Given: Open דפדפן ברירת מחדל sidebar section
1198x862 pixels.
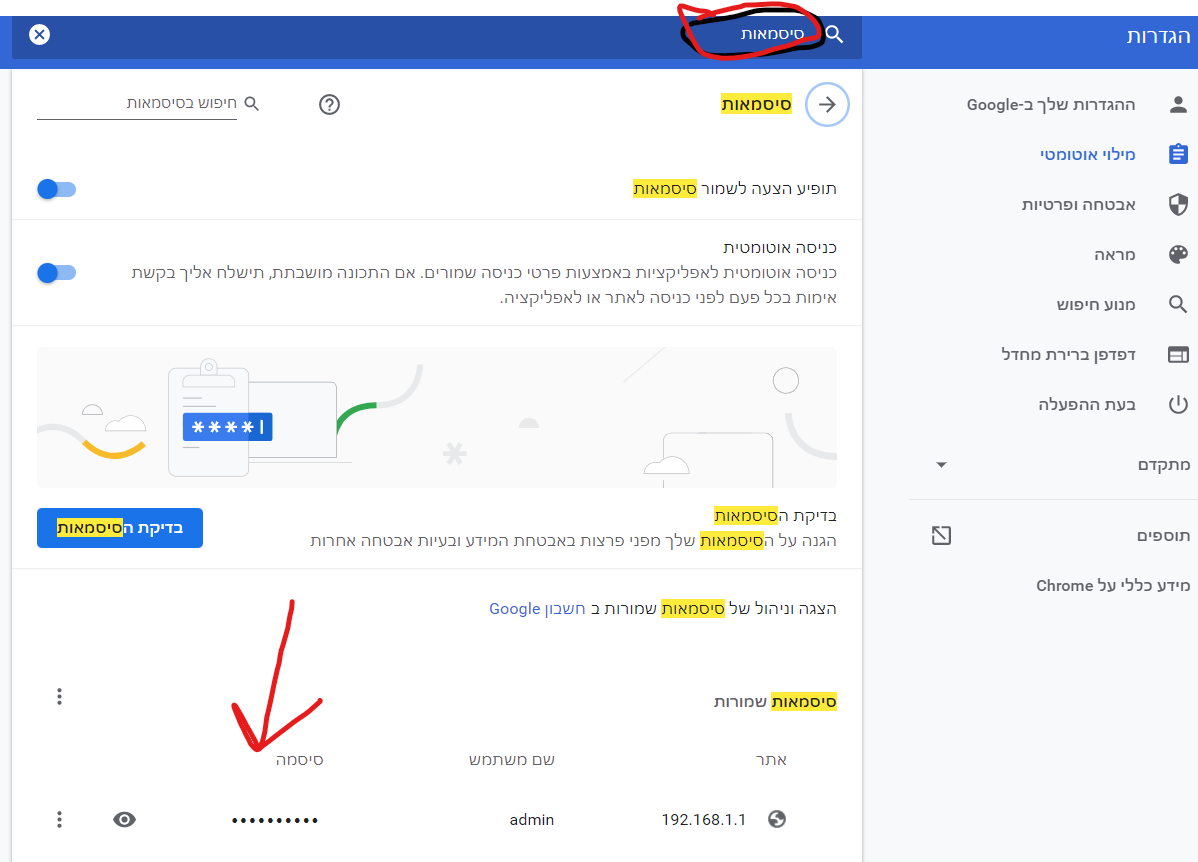Looking at the screenshot, I should pos(1068,355).
